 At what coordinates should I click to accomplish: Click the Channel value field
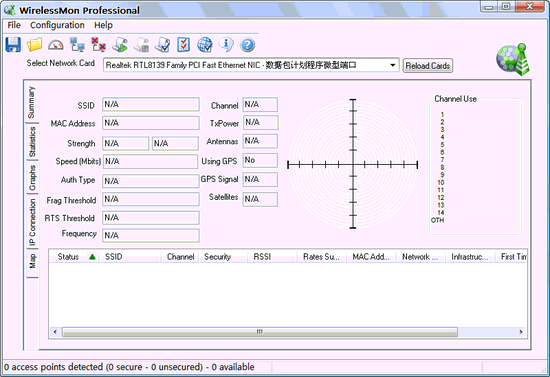pyautogui.click(x=260, y=105)
